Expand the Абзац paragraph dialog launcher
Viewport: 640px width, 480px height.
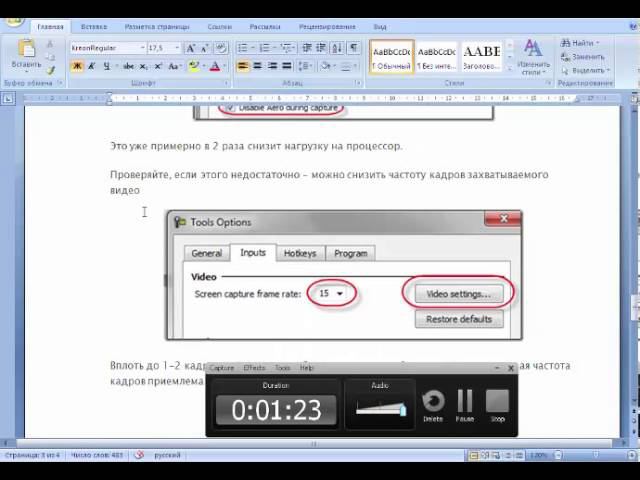(x=358, y=83)
